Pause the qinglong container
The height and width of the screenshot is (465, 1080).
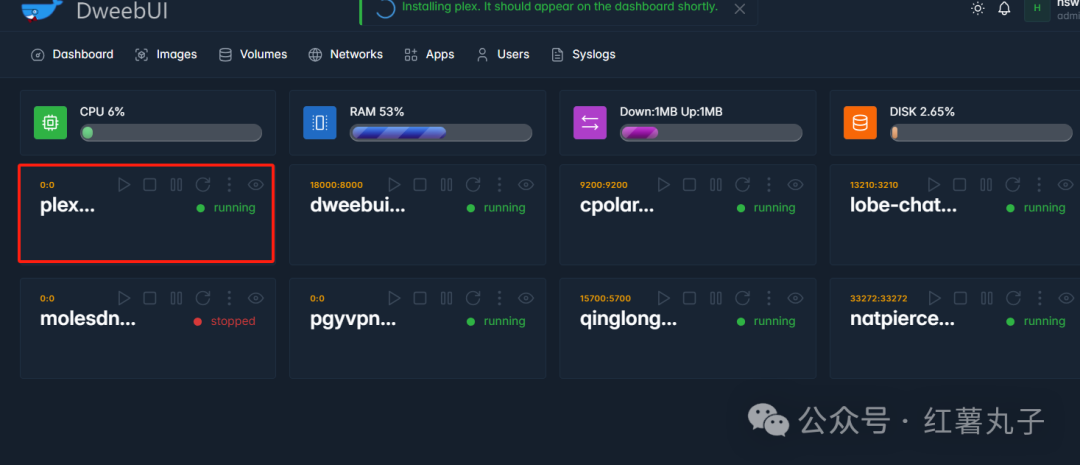tap(716, 298)
